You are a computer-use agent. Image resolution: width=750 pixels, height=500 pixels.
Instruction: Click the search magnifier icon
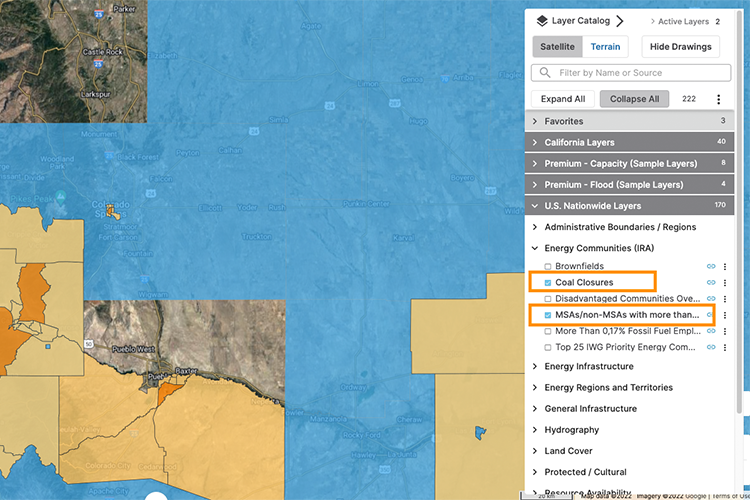click(544, 73)
